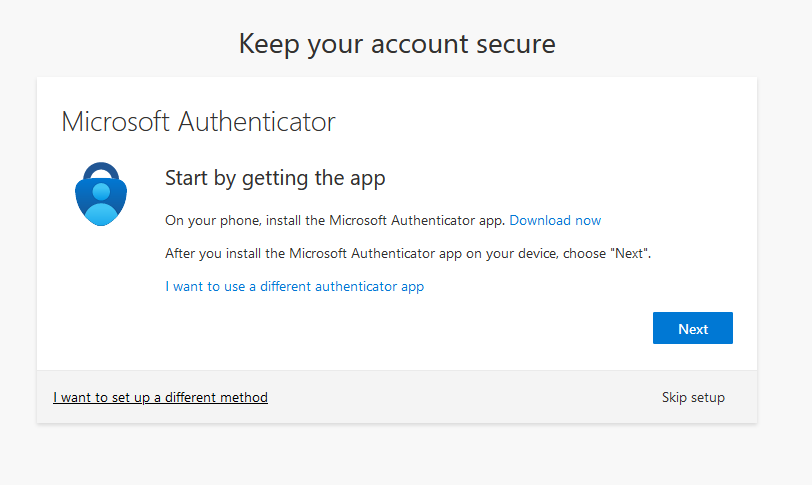
Task: Click the blank page background below the card
Action: (x=400, y=455)
